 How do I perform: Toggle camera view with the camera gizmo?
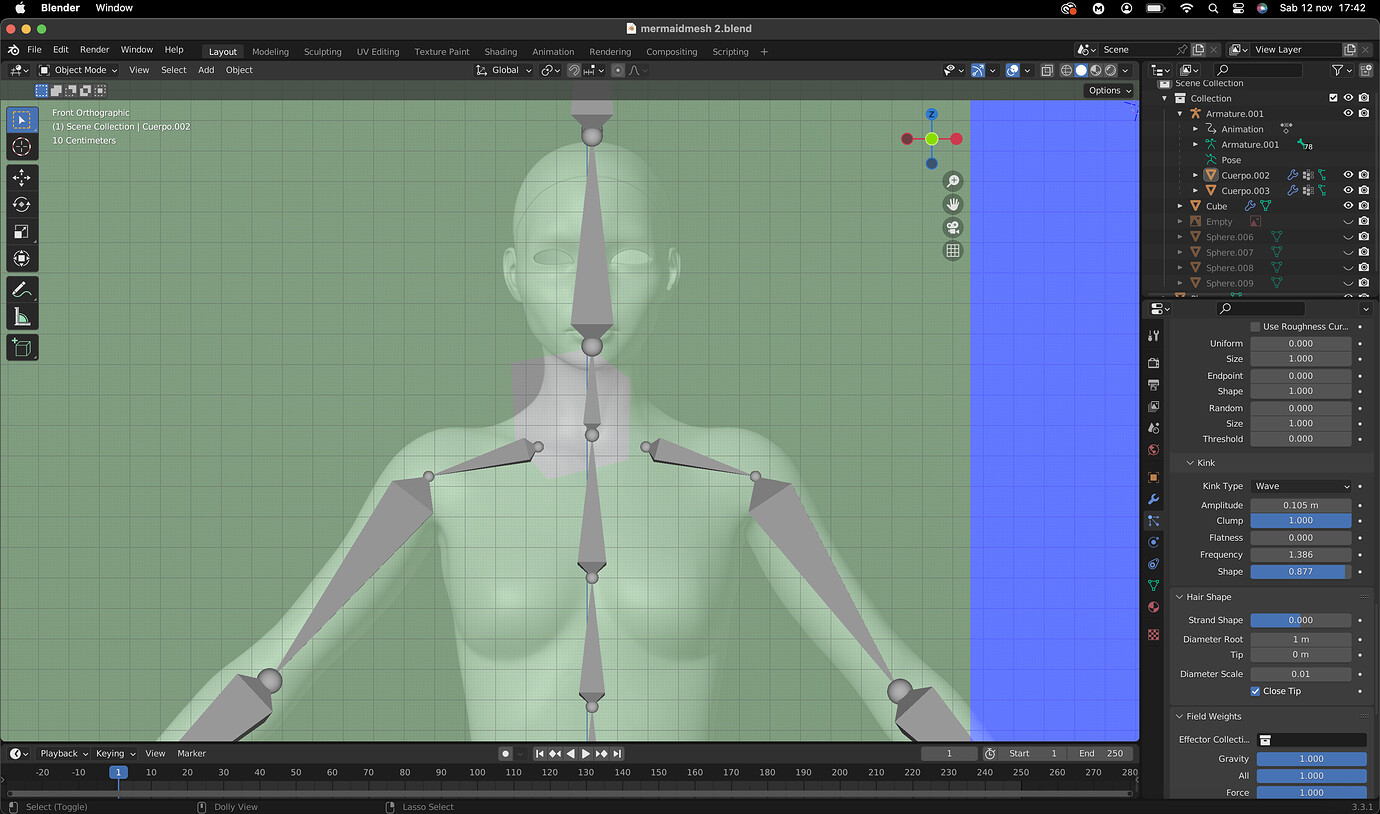[953, 228]
